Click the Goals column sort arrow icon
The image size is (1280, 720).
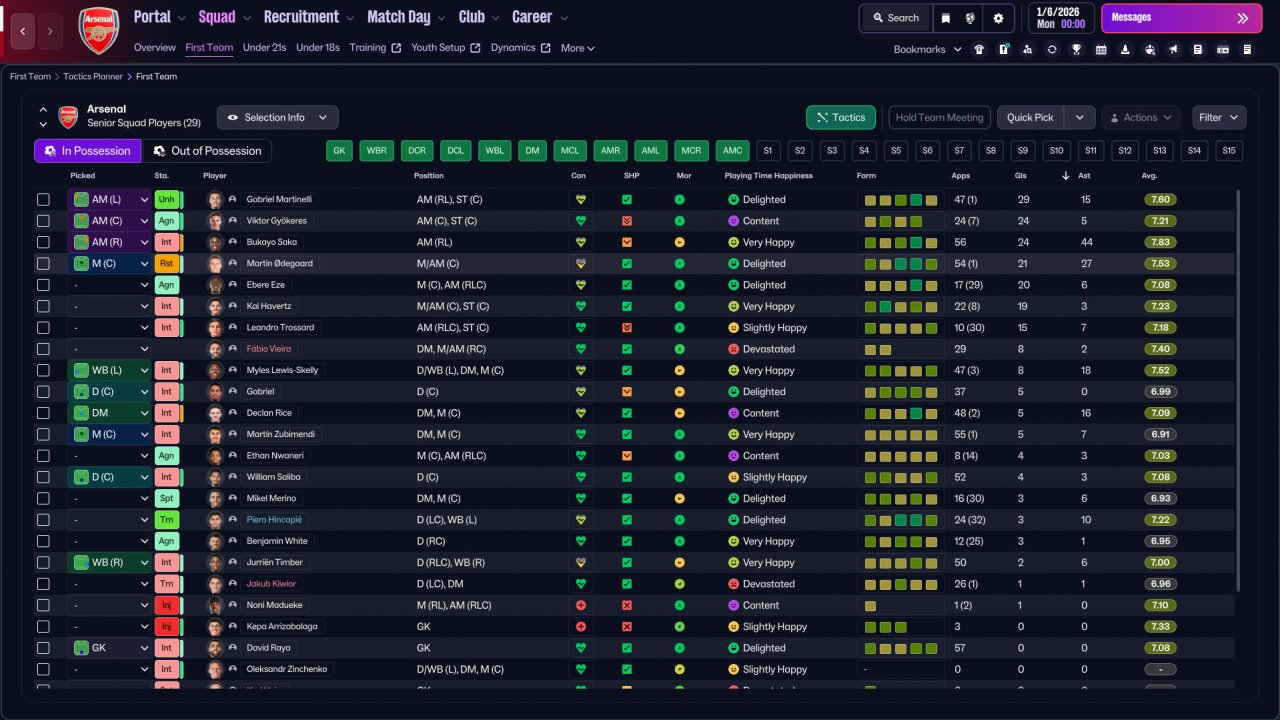[1065, 176]
